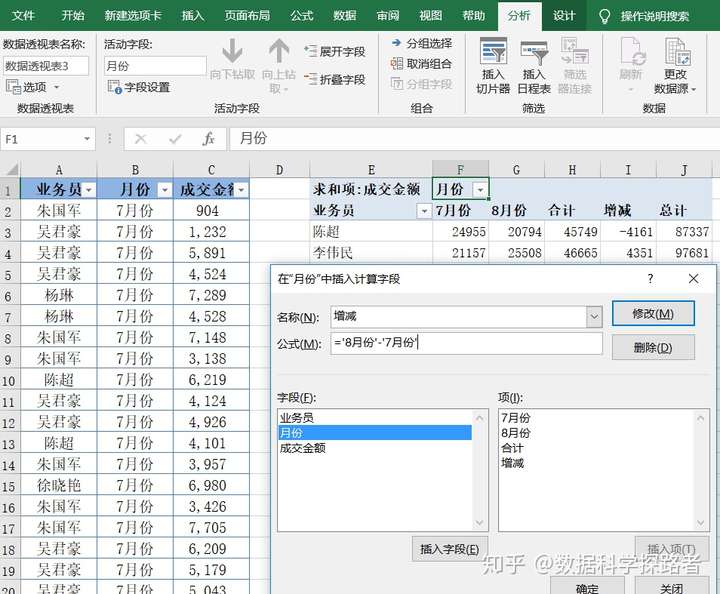Image resolution: width=720 pixels, height=594 pixels.
Task: Insert a timeline with 插入日程表
Action: coord(534,65)
